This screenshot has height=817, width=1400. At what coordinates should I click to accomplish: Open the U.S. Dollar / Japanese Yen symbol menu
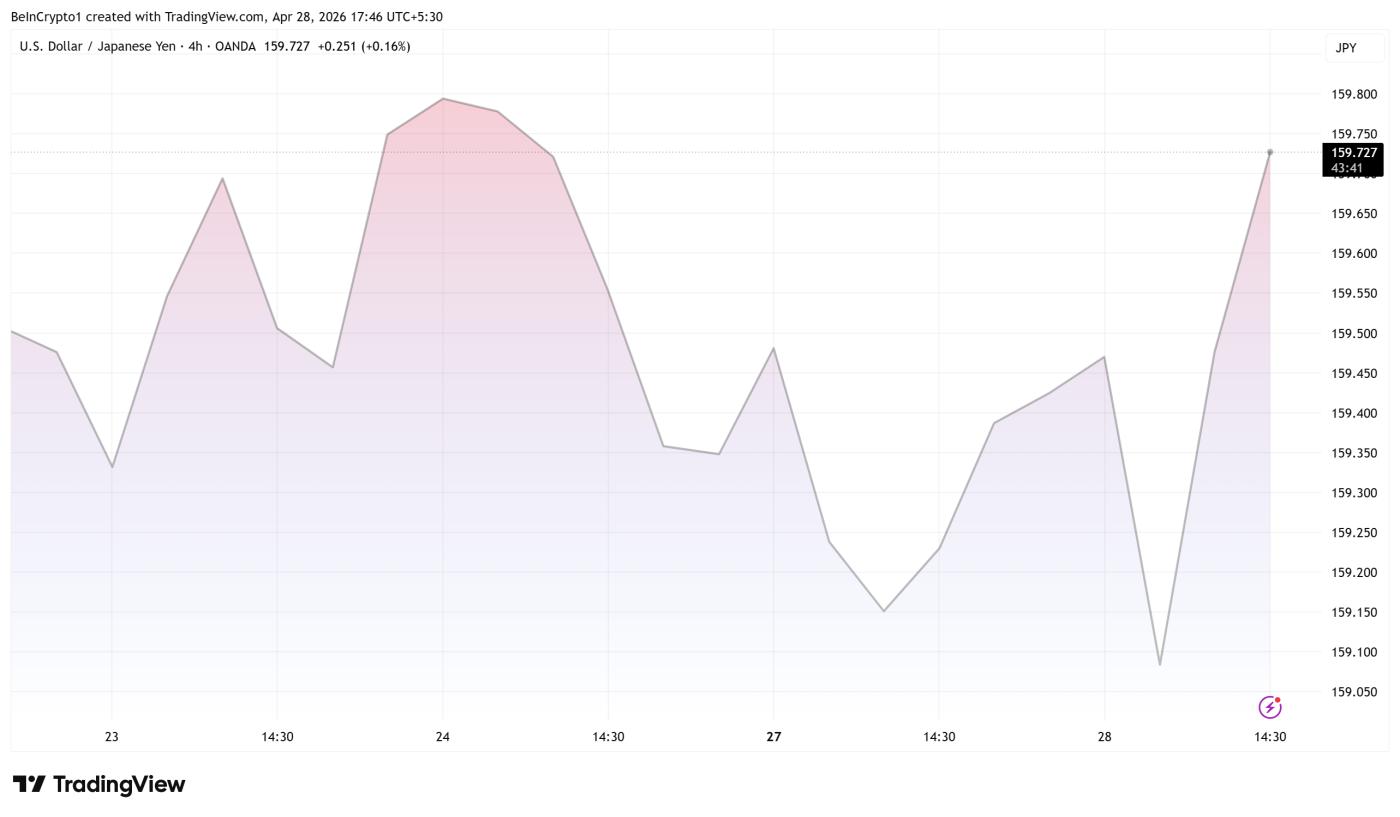[x=100, y=46]
